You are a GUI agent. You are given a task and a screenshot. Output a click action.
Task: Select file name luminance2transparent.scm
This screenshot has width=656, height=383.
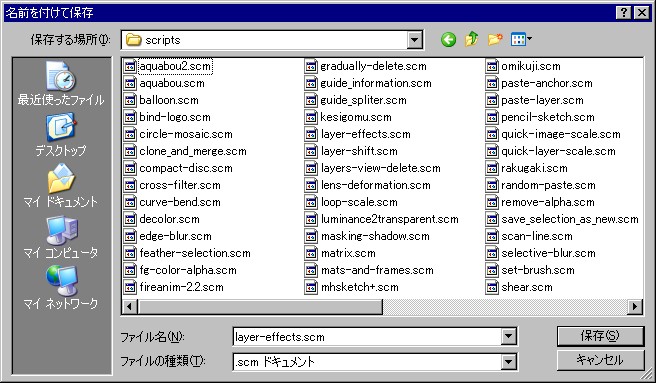point(390,219)
